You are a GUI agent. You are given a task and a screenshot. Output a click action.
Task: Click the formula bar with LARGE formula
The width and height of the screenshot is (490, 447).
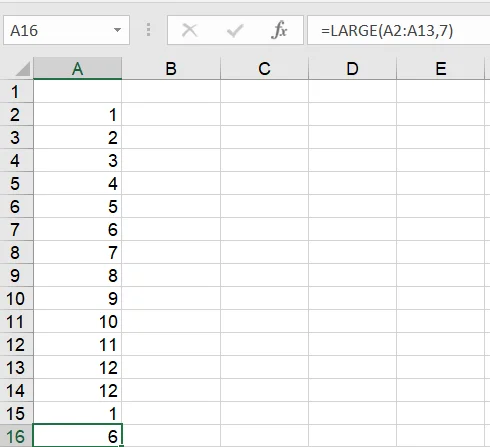[x=399, y=30]
